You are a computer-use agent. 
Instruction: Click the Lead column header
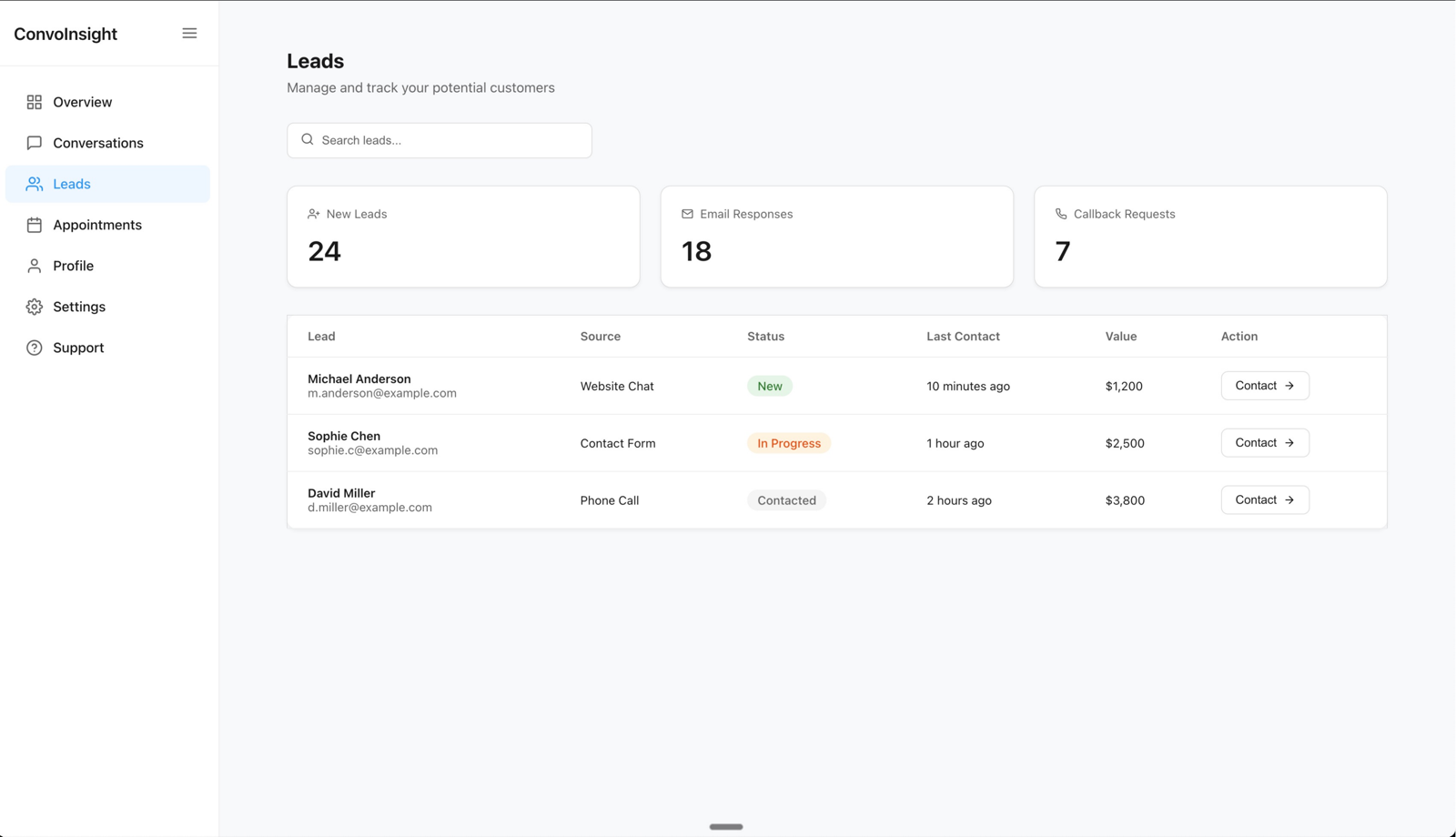[x=321, y=337]
